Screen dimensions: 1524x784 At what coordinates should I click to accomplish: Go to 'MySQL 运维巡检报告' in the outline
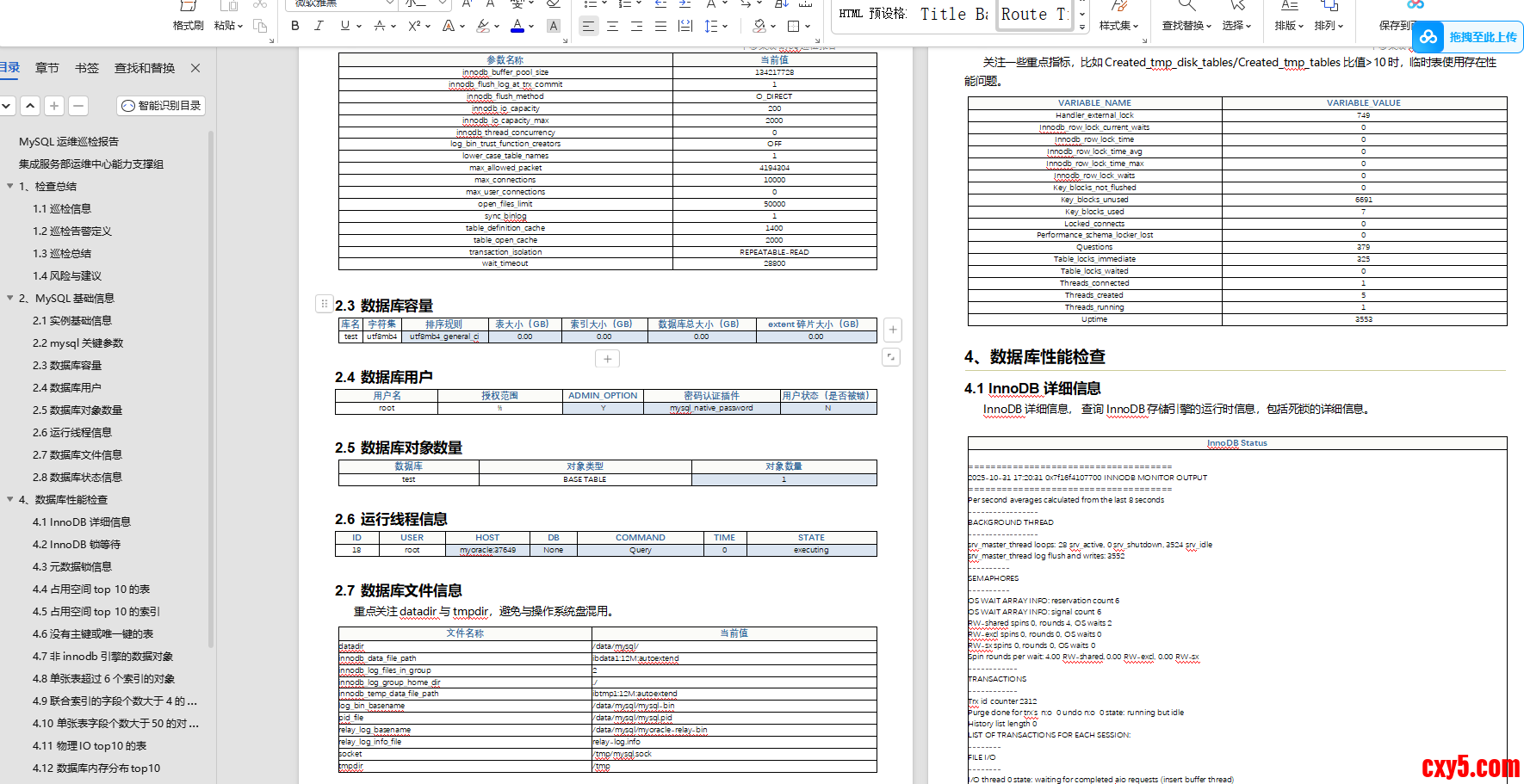[x=69, y=141]
